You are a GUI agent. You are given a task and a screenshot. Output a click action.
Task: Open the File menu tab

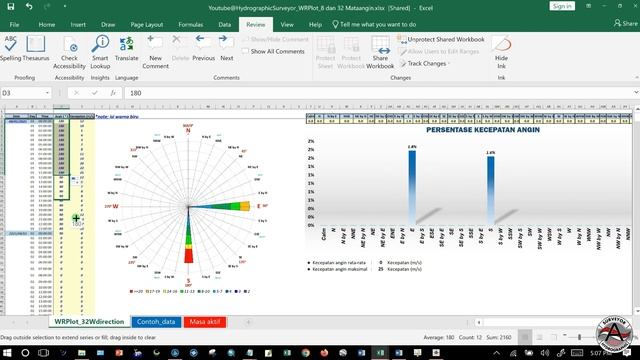(14, 24)
